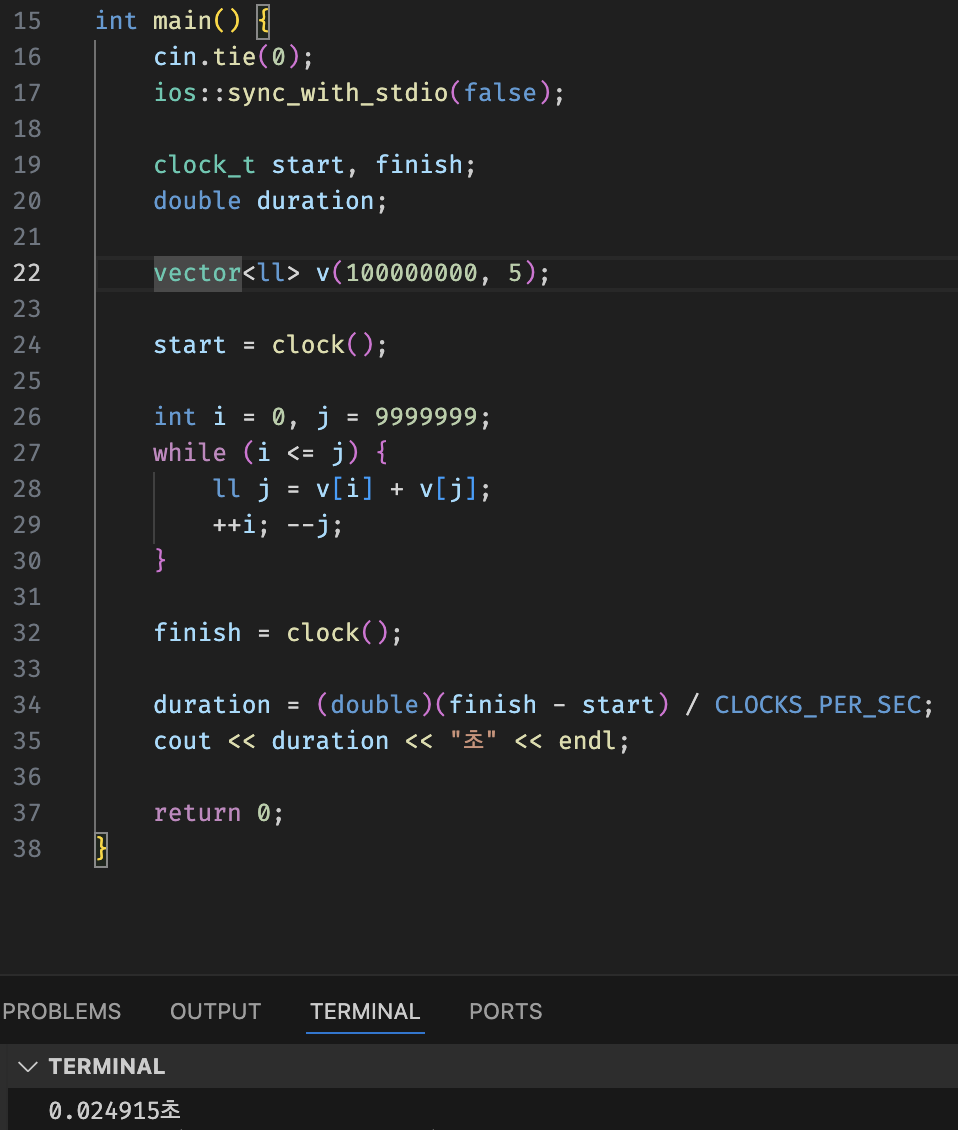Click sync_with_stdio call on line 17
958x1130 pixels.
coord(337,93)
